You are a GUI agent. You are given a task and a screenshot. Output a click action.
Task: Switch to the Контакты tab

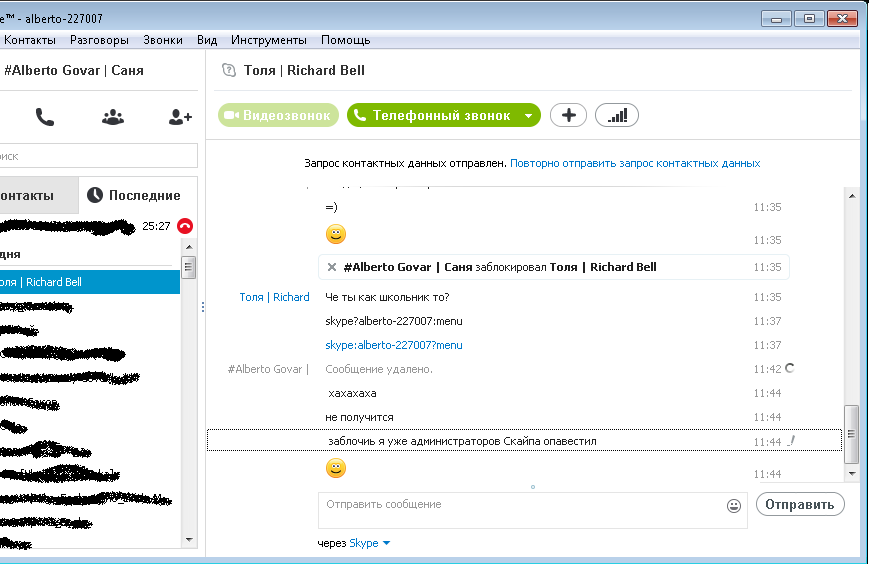tap(39, 196)
